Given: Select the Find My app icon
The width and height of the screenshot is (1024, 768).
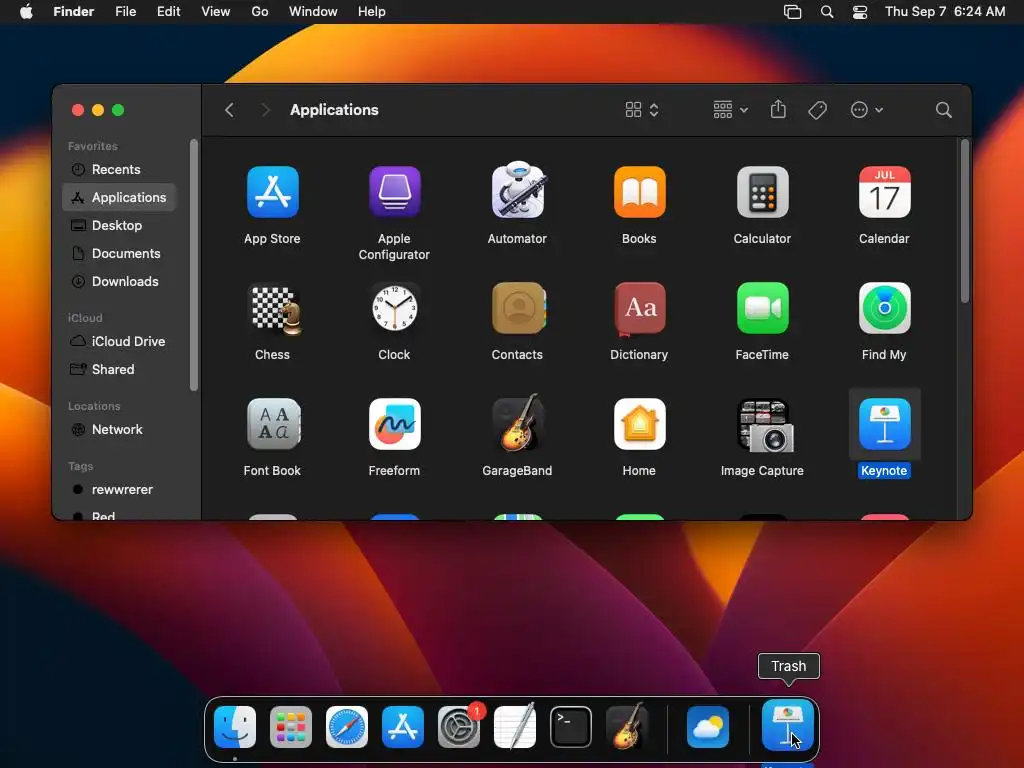Looking at the screenshot, I should 884,308.
